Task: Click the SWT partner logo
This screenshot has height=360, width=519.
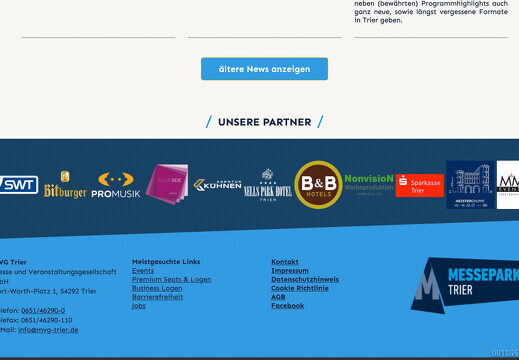Action: pyautogui.click(x=19, y=185)
